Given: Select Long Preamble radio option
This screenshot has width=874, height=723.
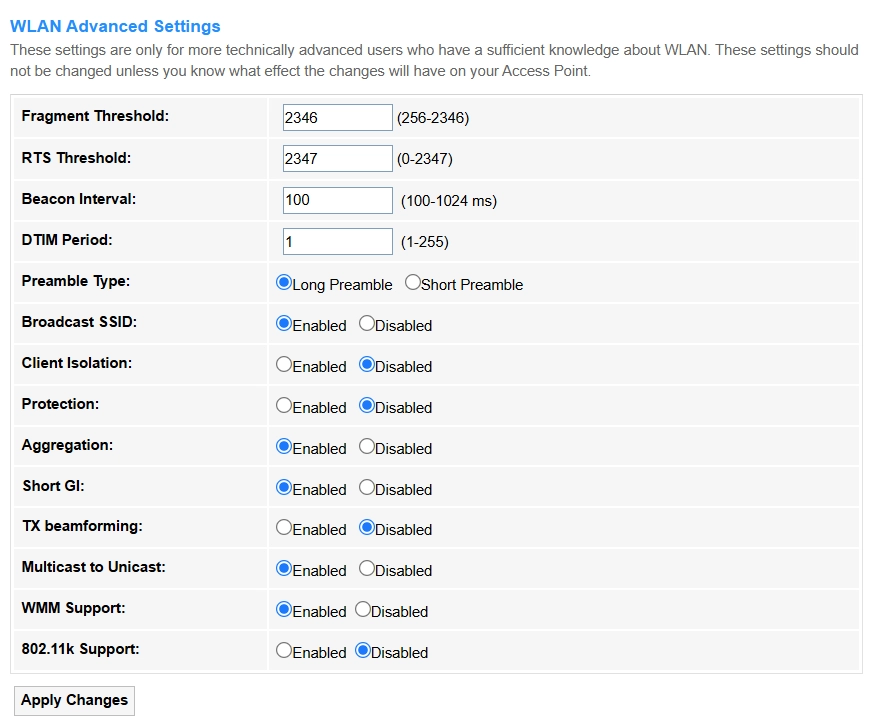Looking at the screenshot, I should pyautogui.click(x=284, y=283).
